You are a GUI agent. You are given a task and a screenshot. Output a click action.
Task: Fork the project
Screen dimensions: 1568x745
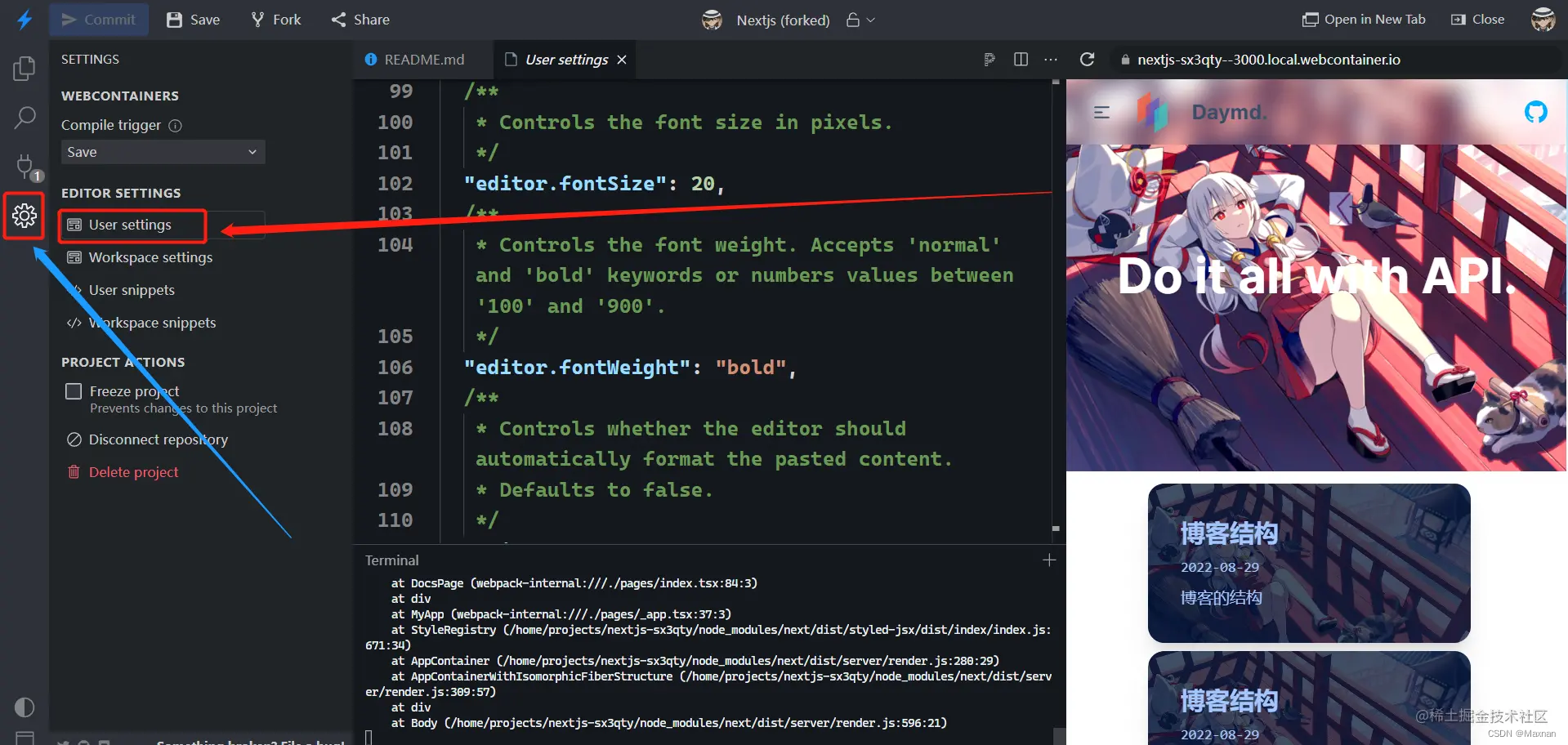click(x=275, y=20)
